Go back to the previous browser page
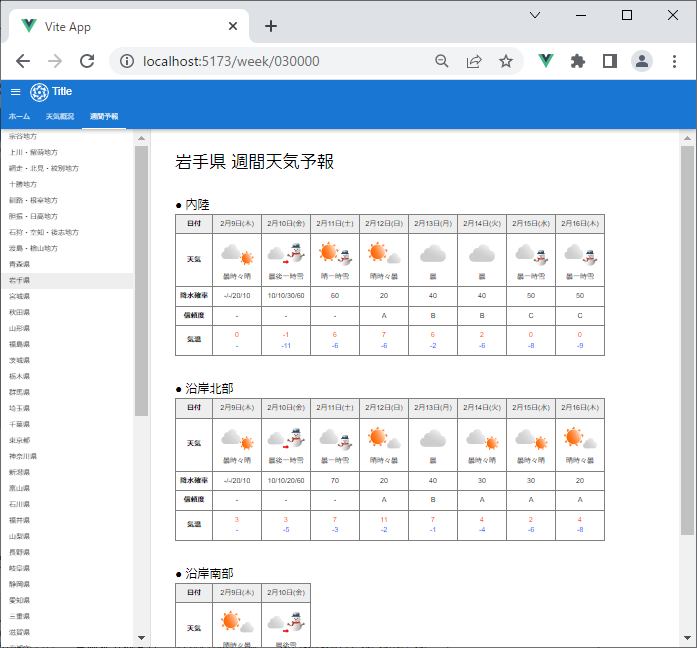Viewport: 697px width, 648px height. point(23,61)
